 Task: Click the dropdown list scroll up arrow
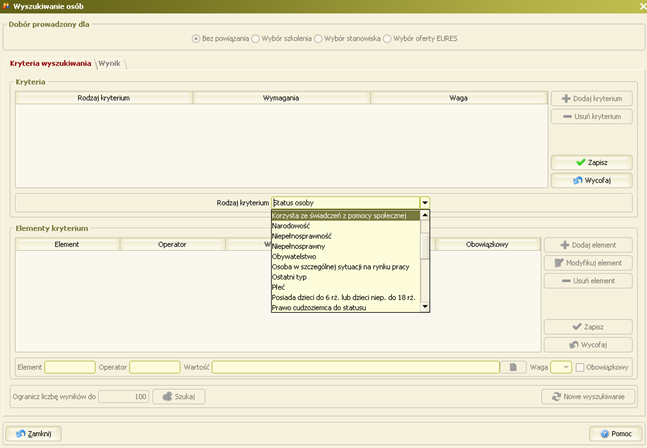point(425,215)
